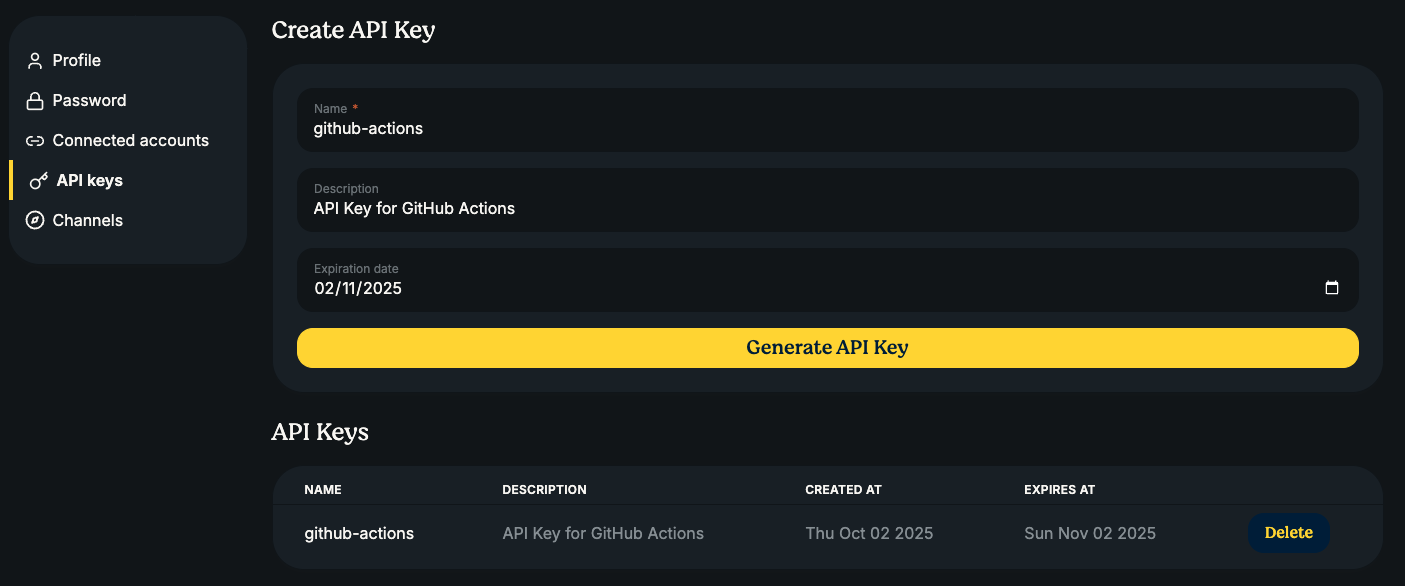Click the Connected accounts link icon
The height and width of the screenshot is (586, 1405).
(35, 141)
